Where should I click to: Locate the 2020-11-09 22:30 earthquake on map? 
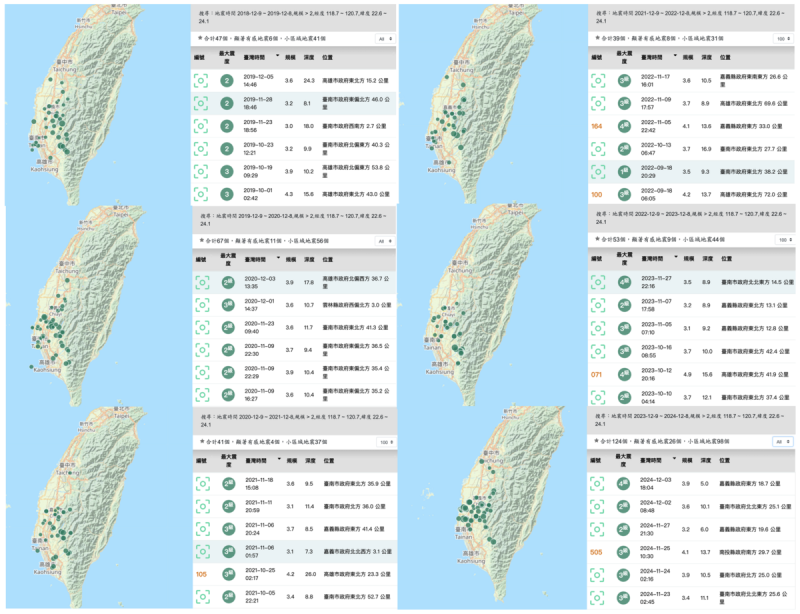[202, 350]
